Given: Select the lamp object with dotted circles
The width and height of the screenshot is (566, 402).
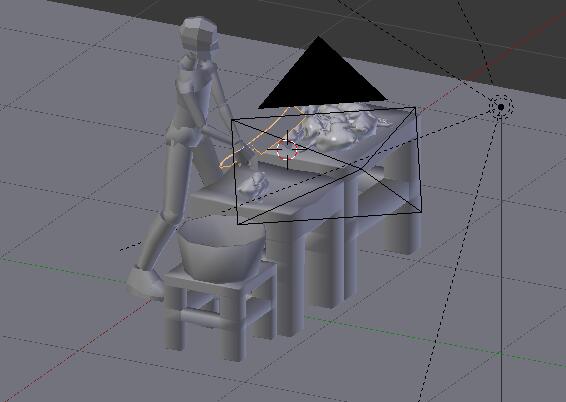Looking at the screenshot, I should [x=501, y=107].
